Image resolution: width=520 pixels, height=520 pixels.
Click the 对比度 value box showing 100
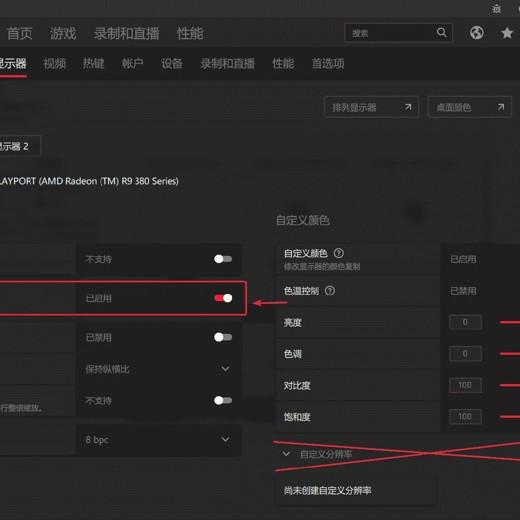click(465, 385)
